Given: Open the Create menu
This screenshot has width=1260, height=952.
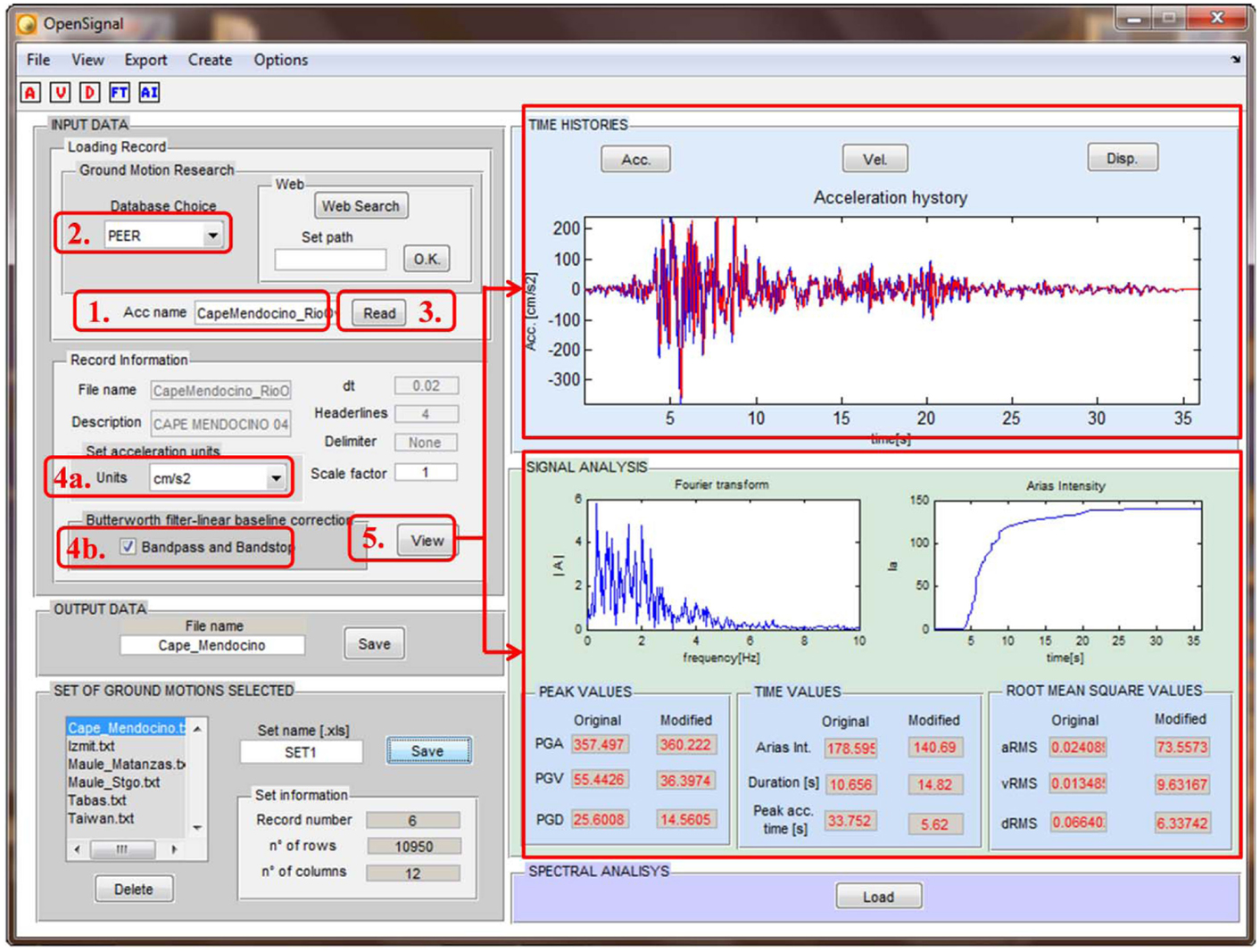Looking at the screenshot, I should (210, 60).
